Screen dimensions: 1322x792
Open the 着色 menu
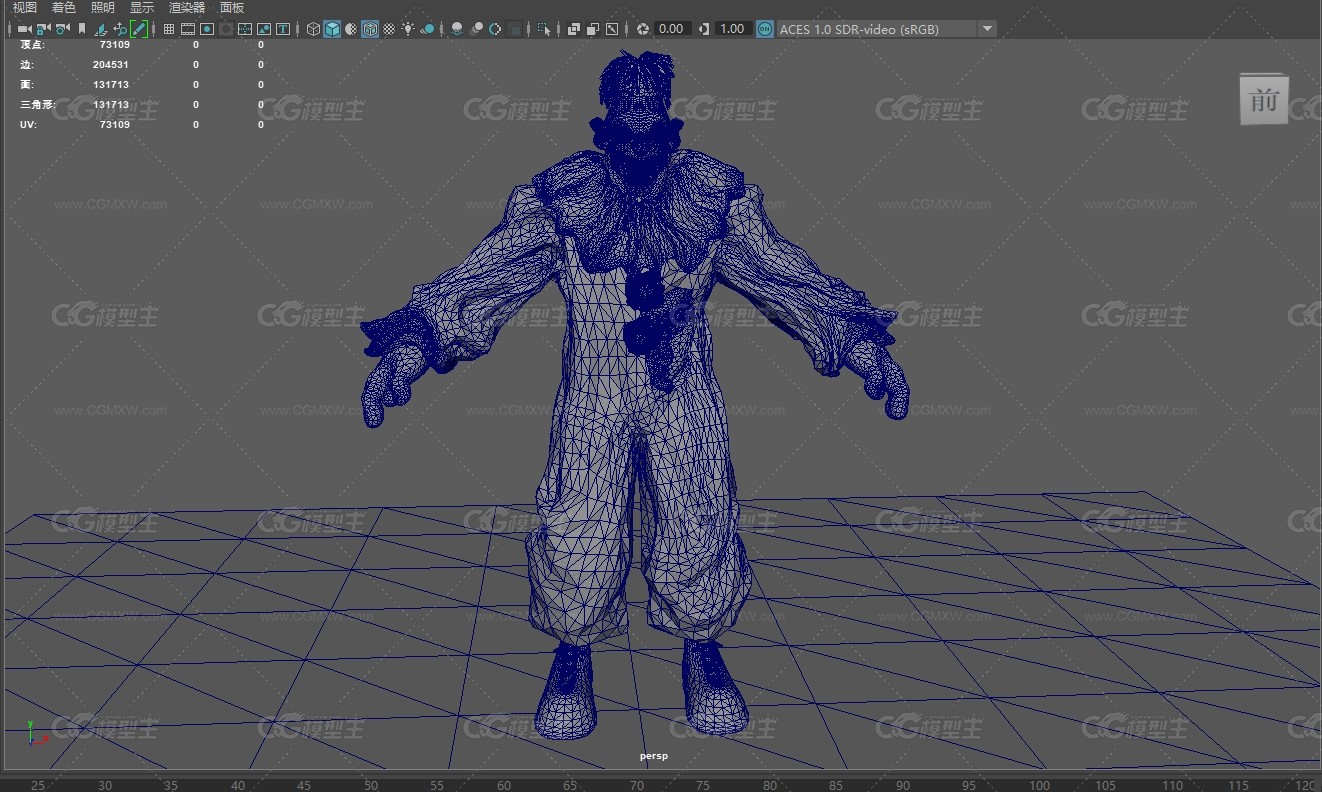(x=64, y=8)
